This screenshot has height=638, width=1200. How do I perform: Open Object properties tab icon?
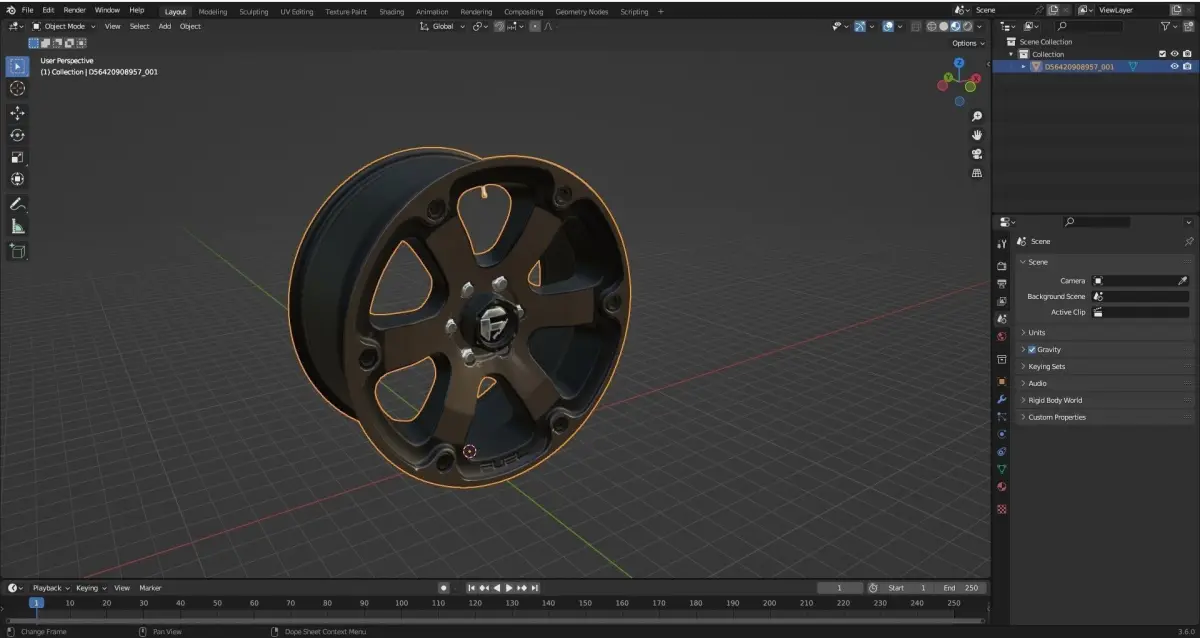click(1002, 381)
